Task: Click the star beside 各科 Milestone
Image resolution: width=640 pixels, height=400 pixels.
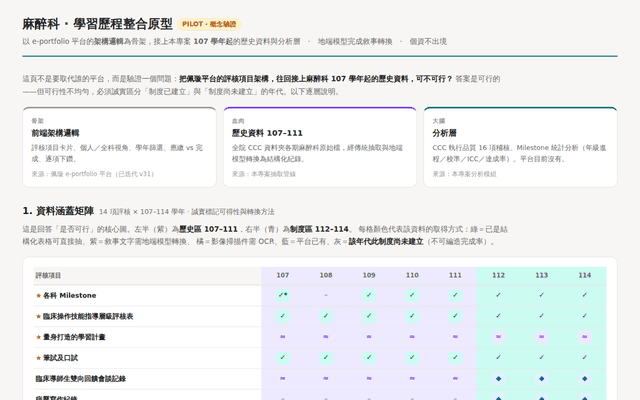Action: 38,296
